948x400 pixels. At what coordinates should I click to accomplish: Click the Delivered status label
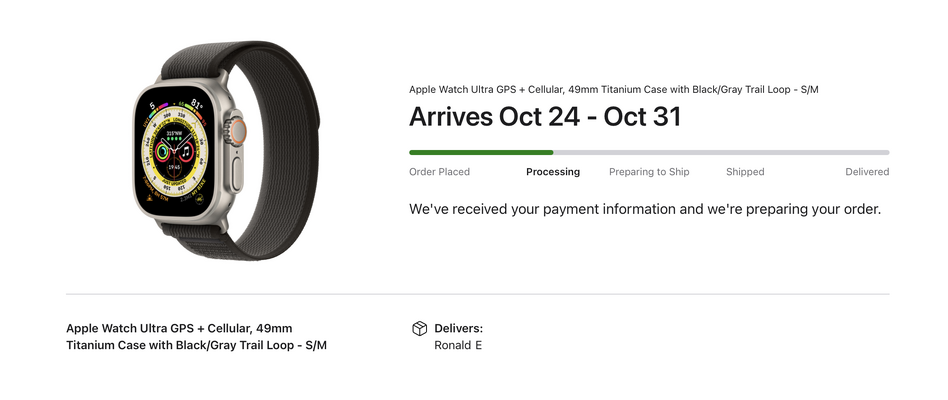coord(867,172)
